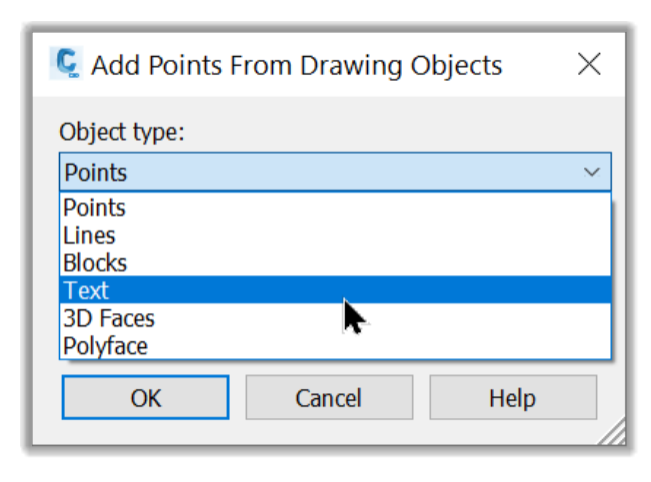Click the "Object type:" label
This screenshot has height=482, width=651.
pyautogui.click(x=122, y=132)
